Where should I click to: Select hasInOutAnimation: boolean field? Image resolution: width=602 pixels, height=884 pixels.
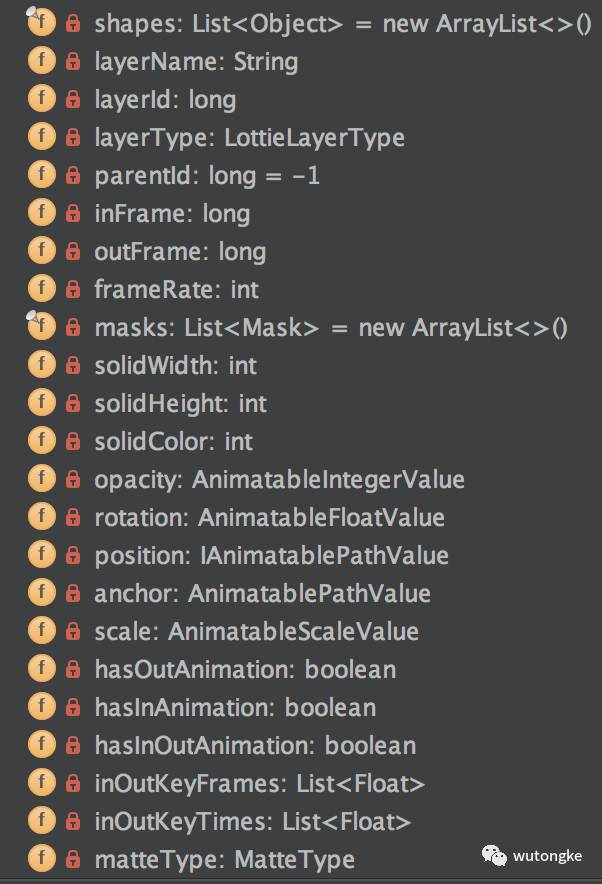point(255,745)
